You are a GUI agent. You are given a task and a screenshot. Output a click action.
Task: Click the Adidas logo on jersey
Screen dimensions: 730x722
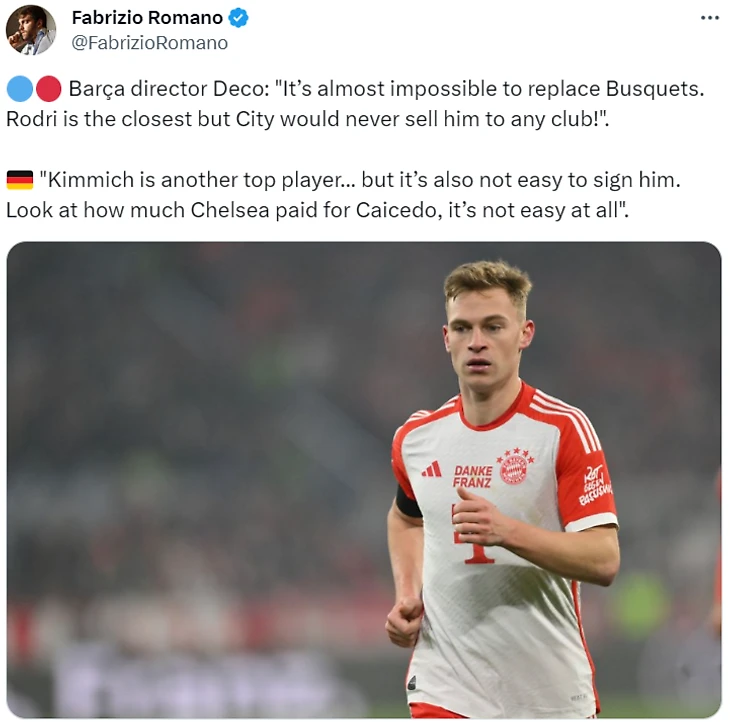pyautogui.click(x=432, y=470)
